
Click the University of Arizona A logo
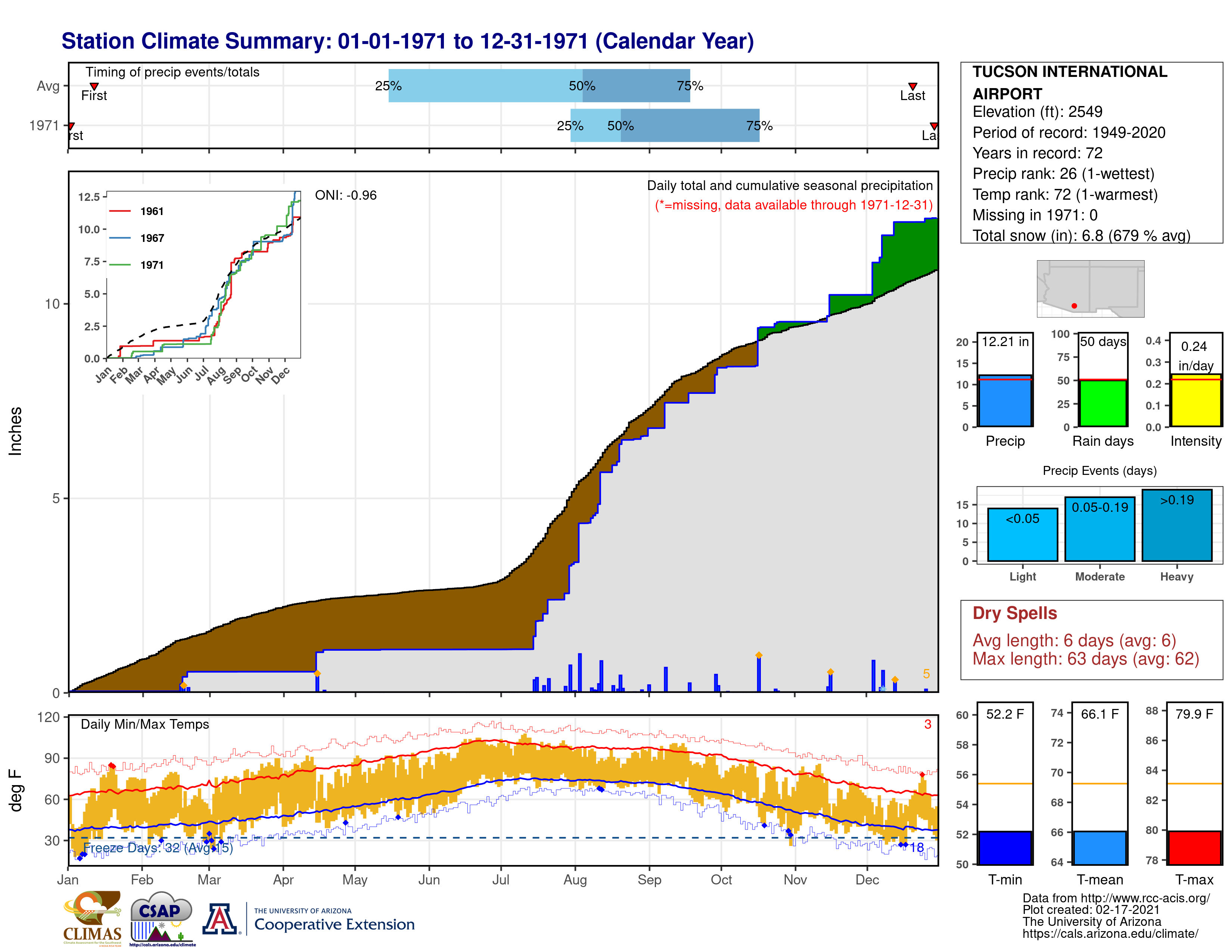[220, 919]
